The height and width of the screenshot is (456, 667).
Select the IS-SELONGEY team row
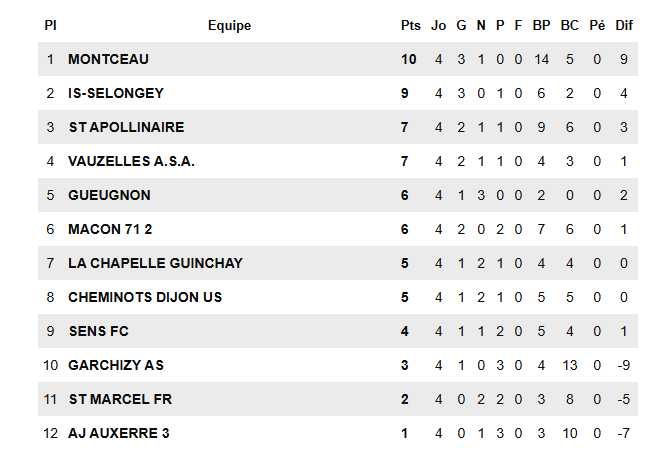115,93
